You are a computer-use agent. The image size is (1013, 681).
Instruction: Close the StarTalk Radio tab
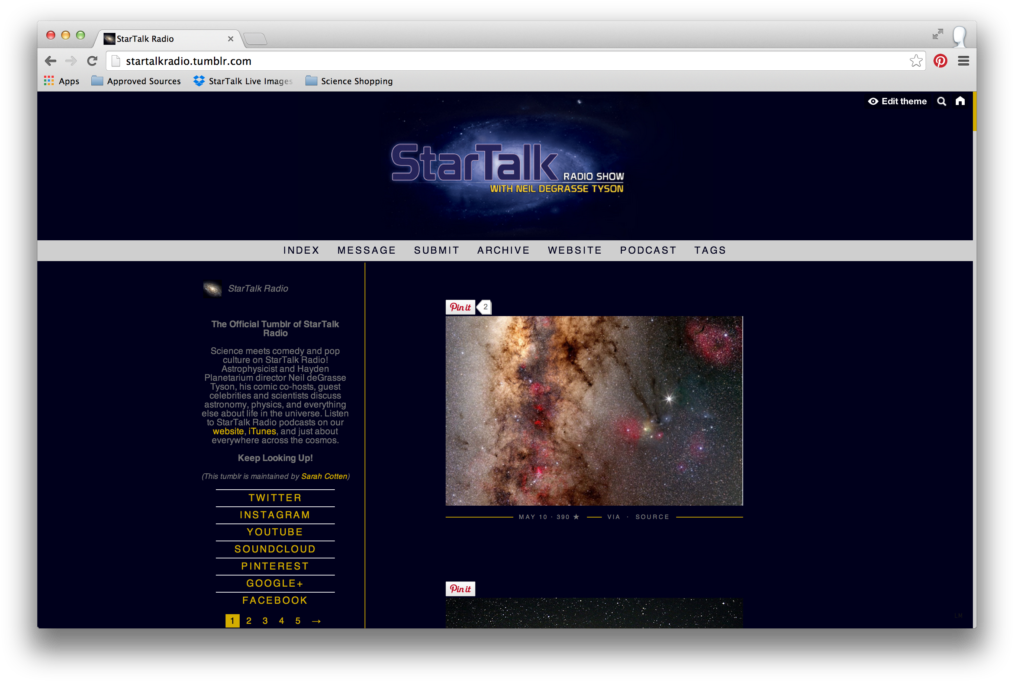(x=231, y=39)
